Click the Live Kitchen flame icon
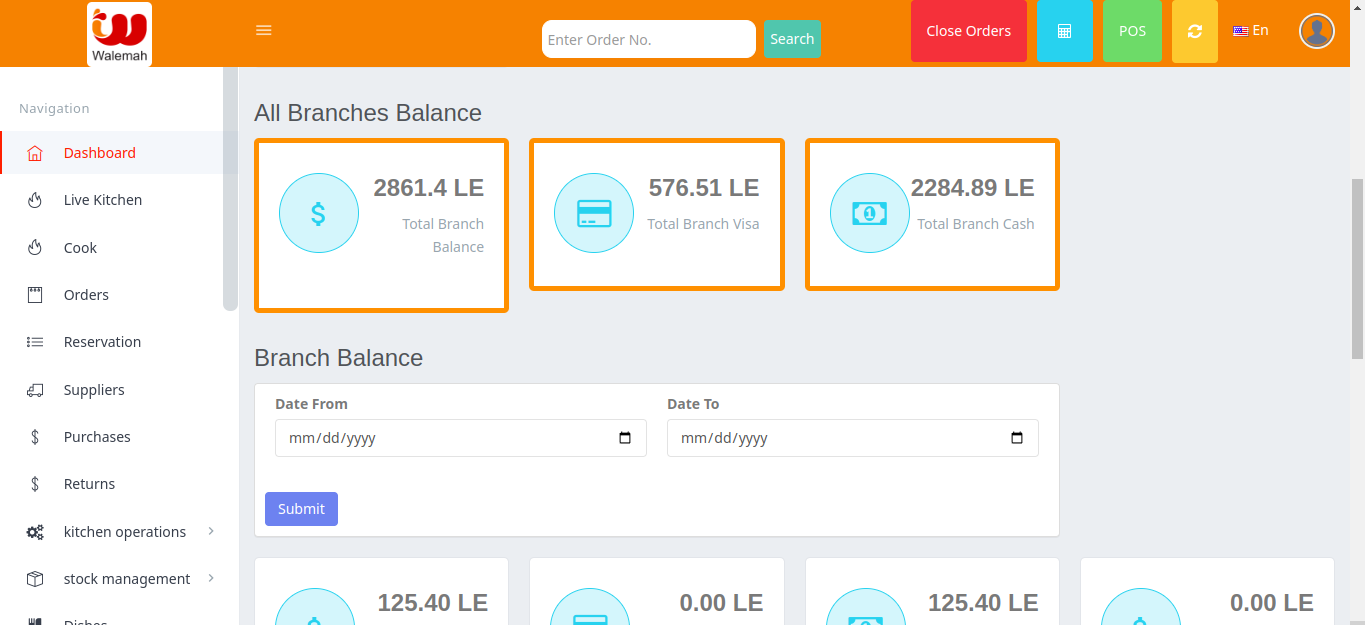The height and width of the screenshot is (625, 1365). point(35,200)
